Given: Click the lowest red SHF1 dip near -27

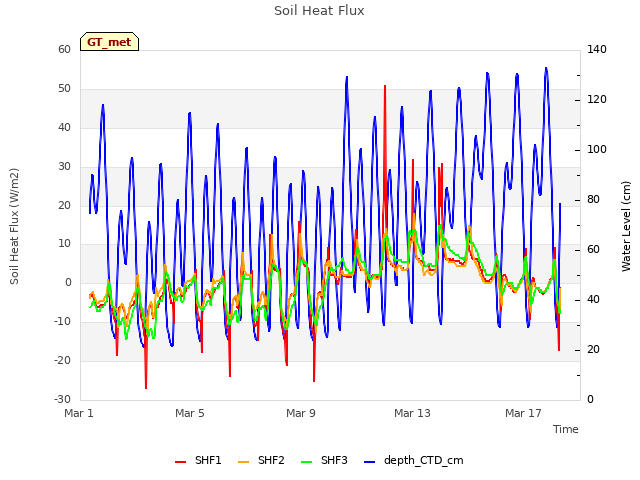Looking at the screenshot, I should tap(146, 386).
